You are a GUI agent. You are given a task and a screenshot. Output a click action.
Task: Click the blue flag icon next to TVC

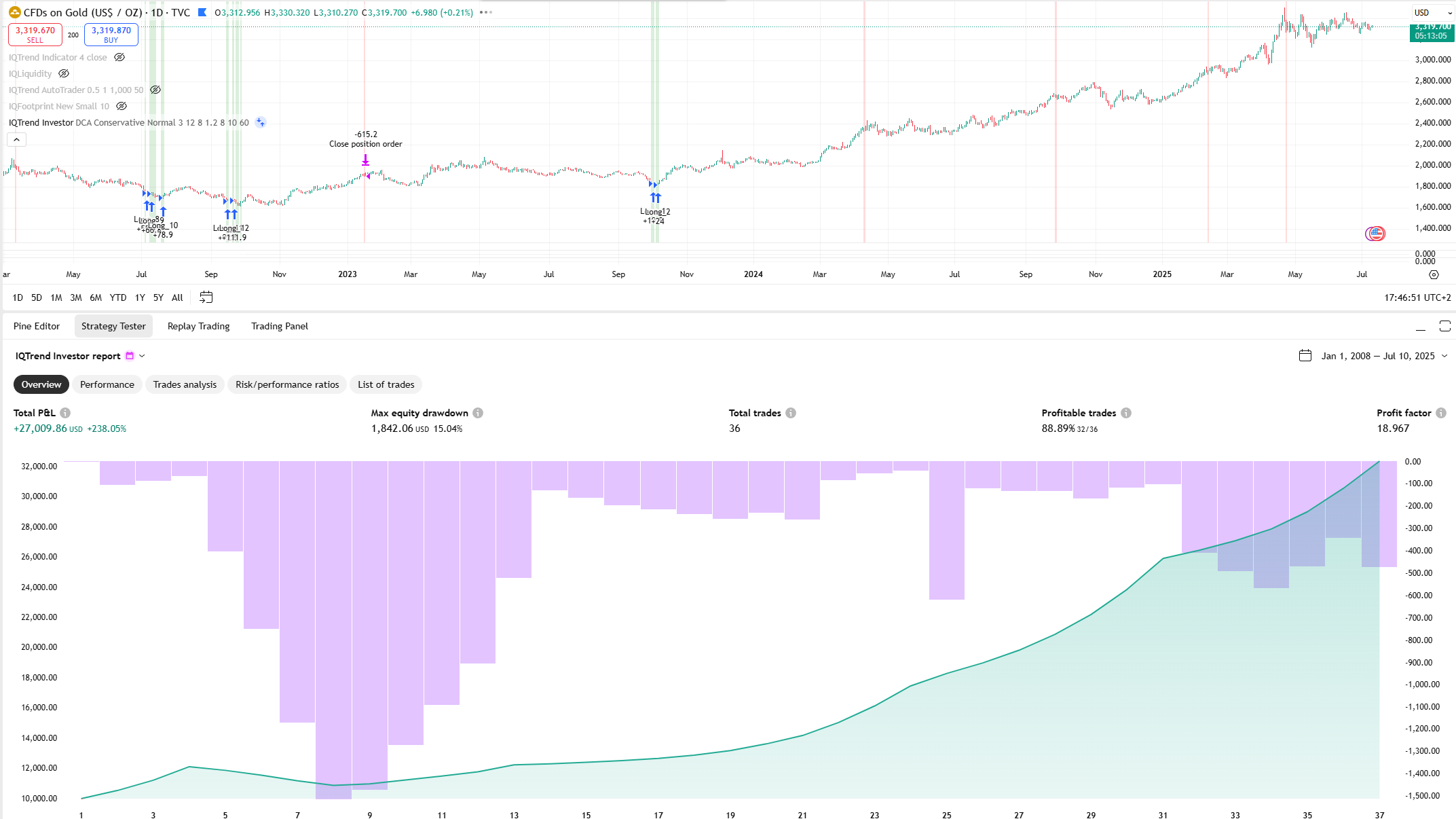(x=202, y=12)
